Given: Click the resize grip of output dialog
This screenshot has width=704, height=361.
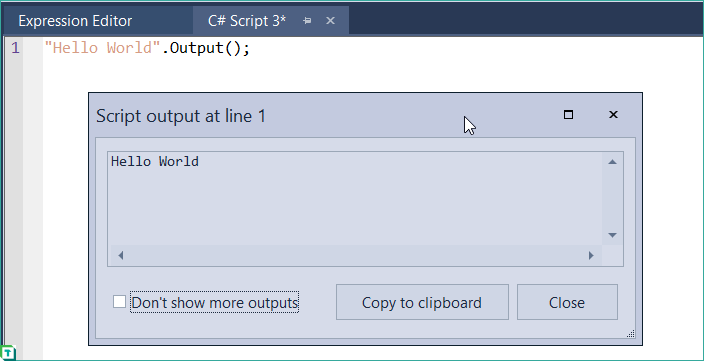Looking at the screenshot, I should pyautogui.click(x=631, y=333).
